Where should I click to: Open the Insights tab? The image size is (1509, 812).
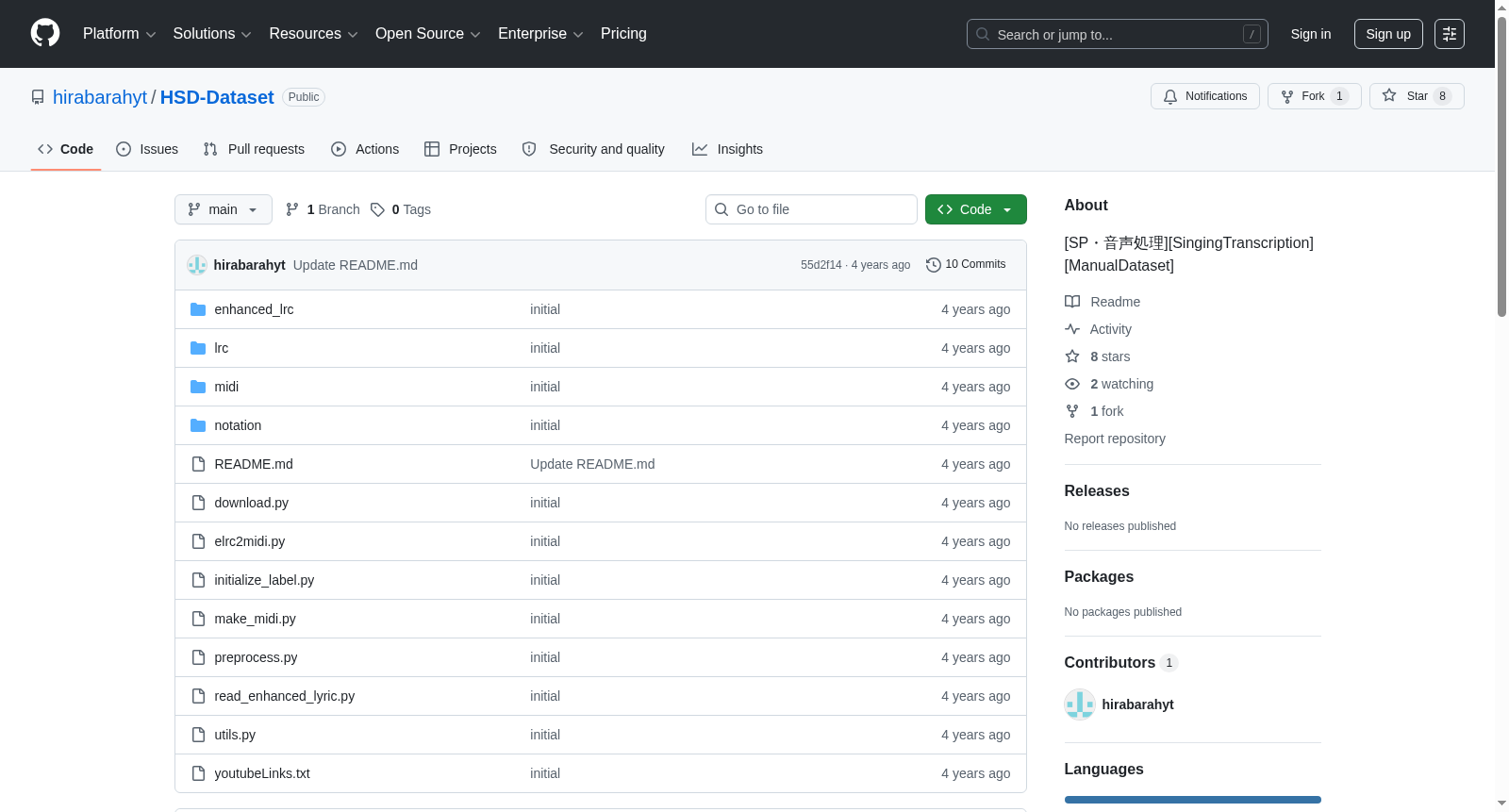tap(727, 149)
